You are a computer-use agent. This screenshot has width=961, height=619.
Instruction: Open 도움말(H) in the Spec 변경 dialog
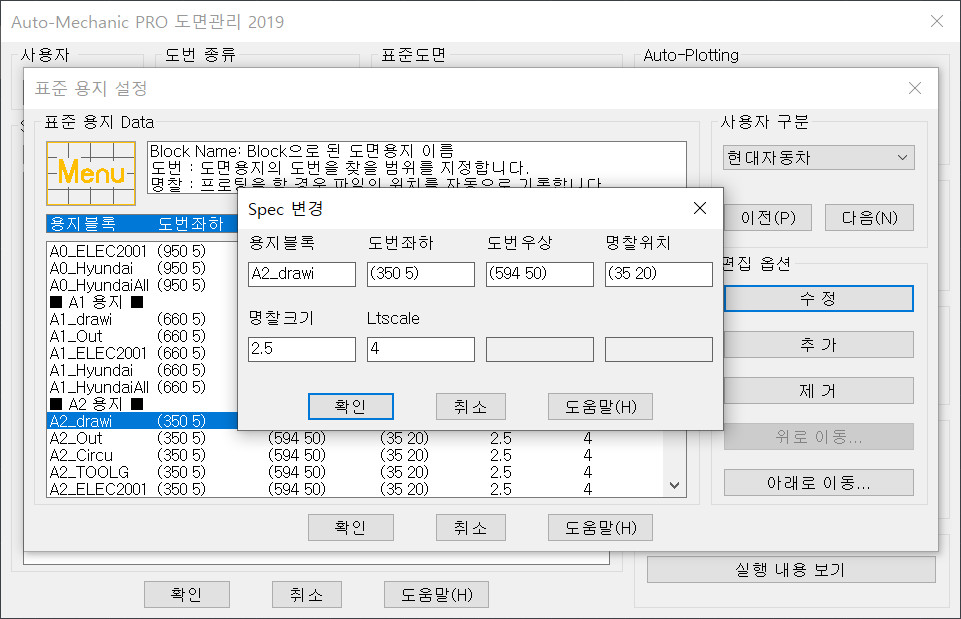[x=600, y=406]
